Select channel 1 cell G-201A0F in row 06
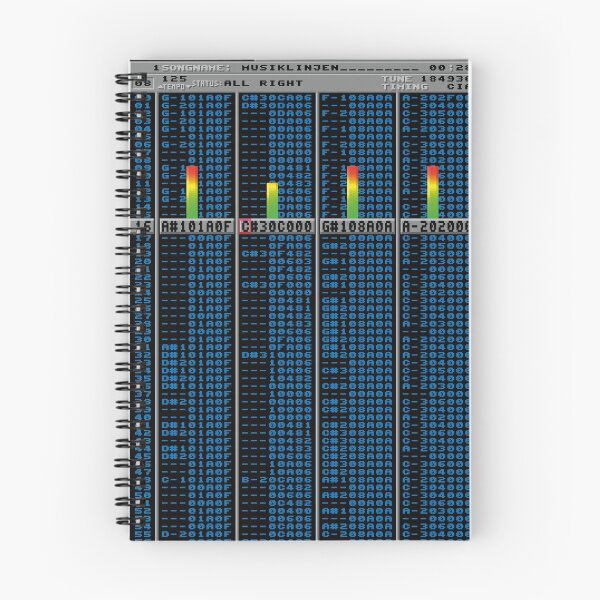The image size is (600, 600). tap(197, 145)
